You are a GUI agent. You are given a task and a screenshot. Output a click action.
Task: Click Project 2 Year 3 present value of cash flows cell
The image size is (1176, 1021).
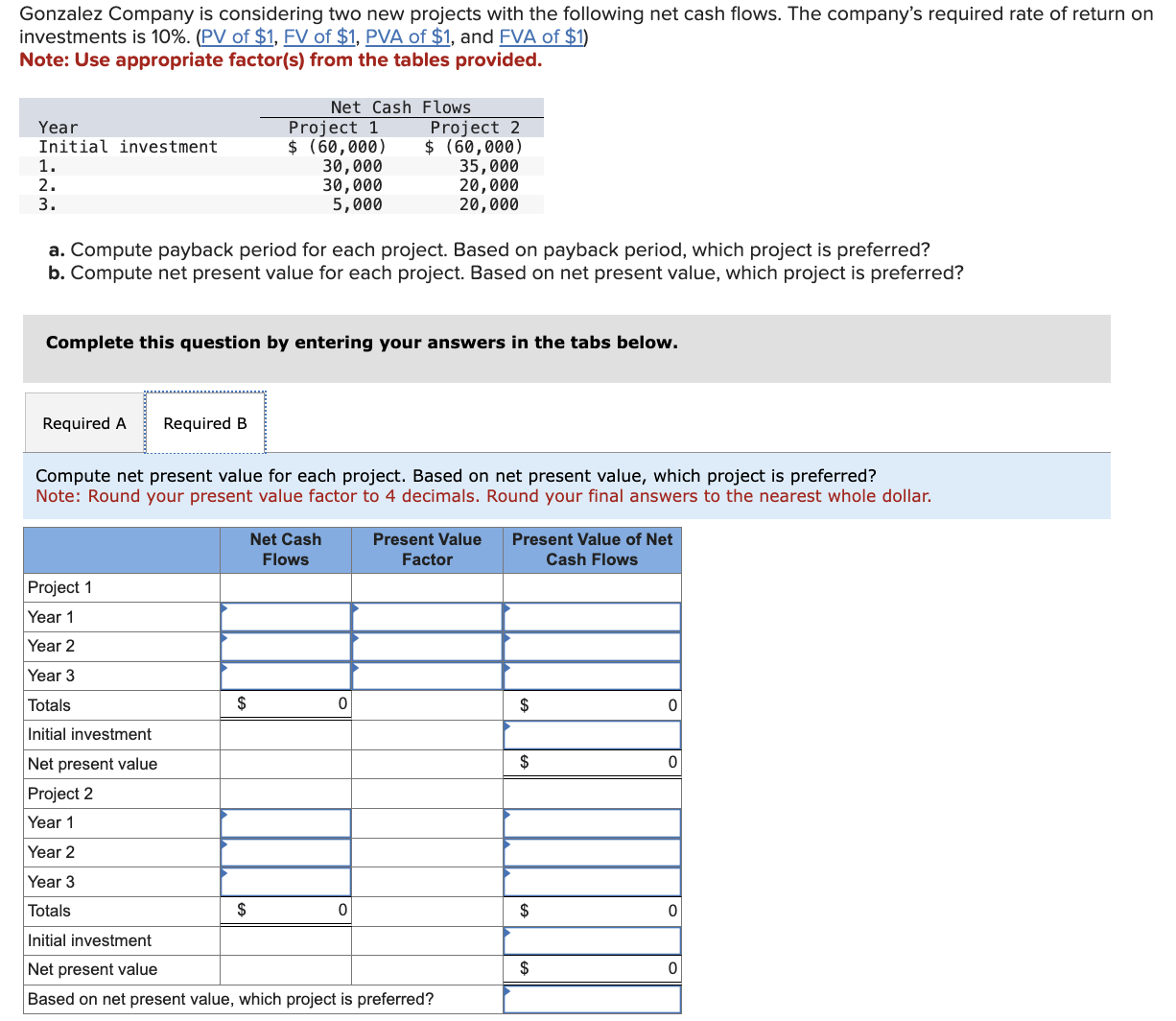tap(592, 881)
